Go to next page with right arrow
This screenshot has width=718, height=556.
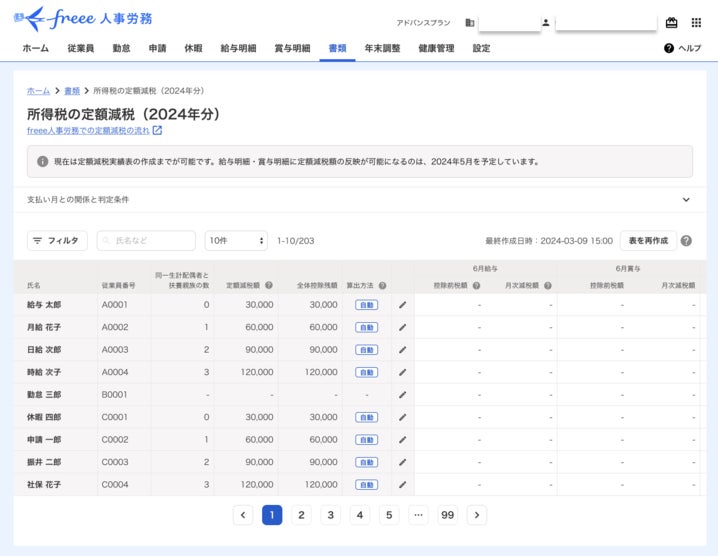tap(477, 515)
